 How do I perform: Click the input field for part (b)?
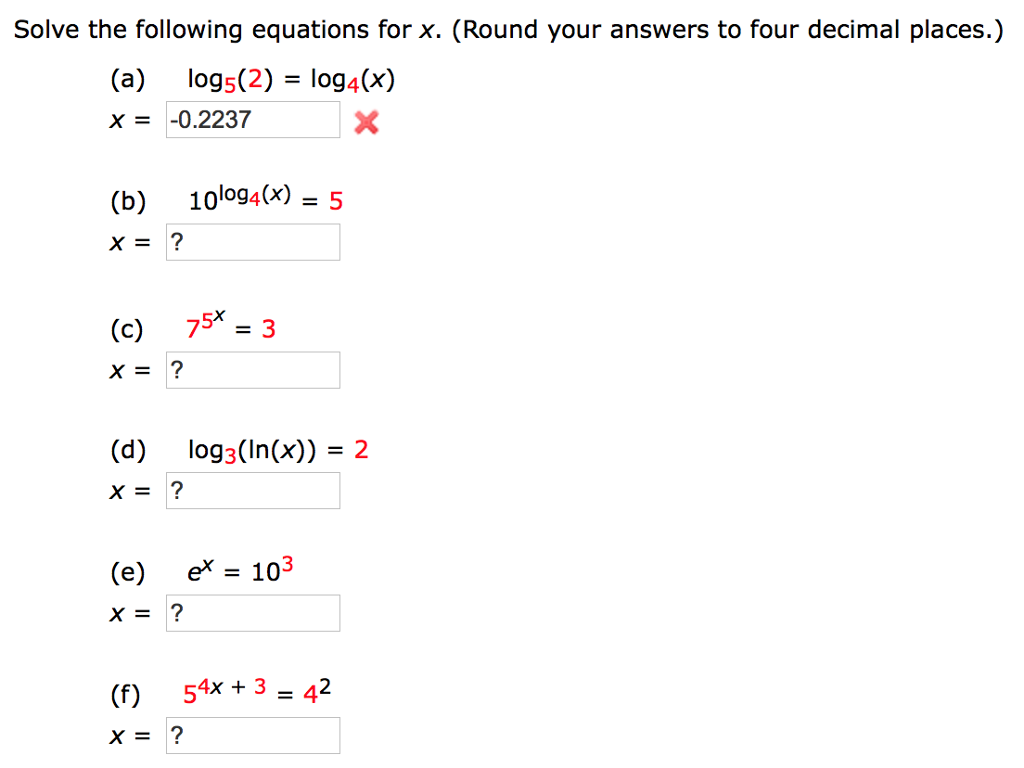[x=252, y=241]
